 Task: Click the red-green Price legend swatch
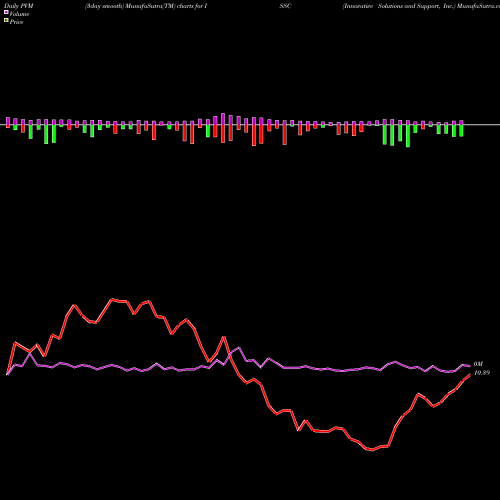(x=6, y=20)
